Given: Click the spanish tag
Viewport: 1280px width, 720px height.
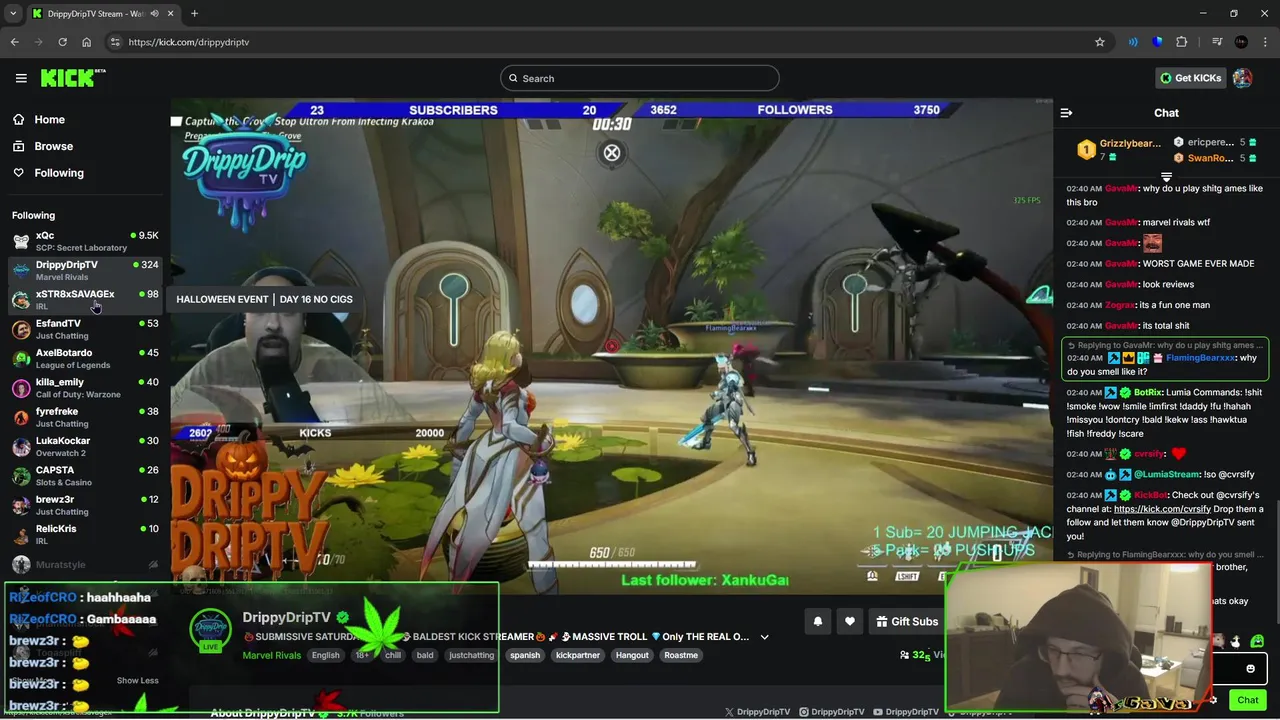Looking at the screenshot, I should click(525, 655).
